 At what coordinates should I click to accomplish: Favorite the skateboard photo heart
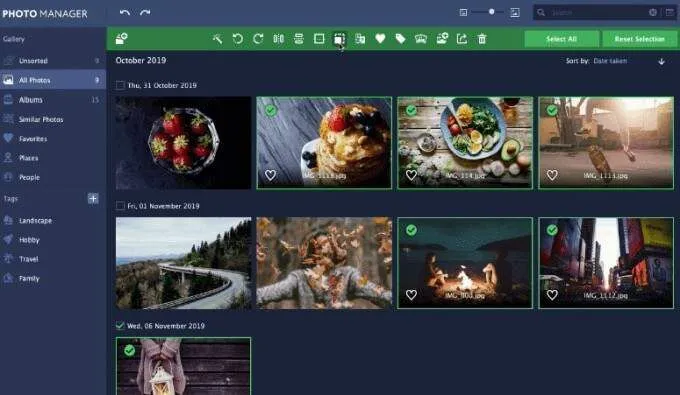click(x=552, y=175)
